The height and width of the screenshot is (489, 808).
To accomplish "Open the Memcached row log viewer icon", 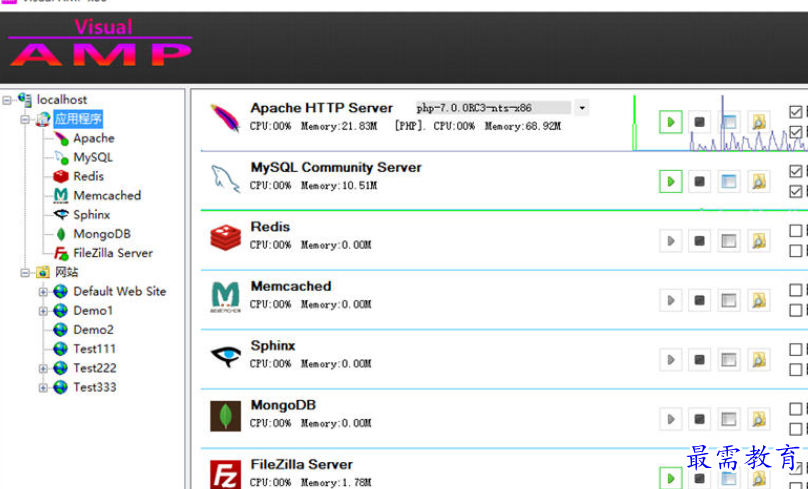I will [x=759, y=300].
